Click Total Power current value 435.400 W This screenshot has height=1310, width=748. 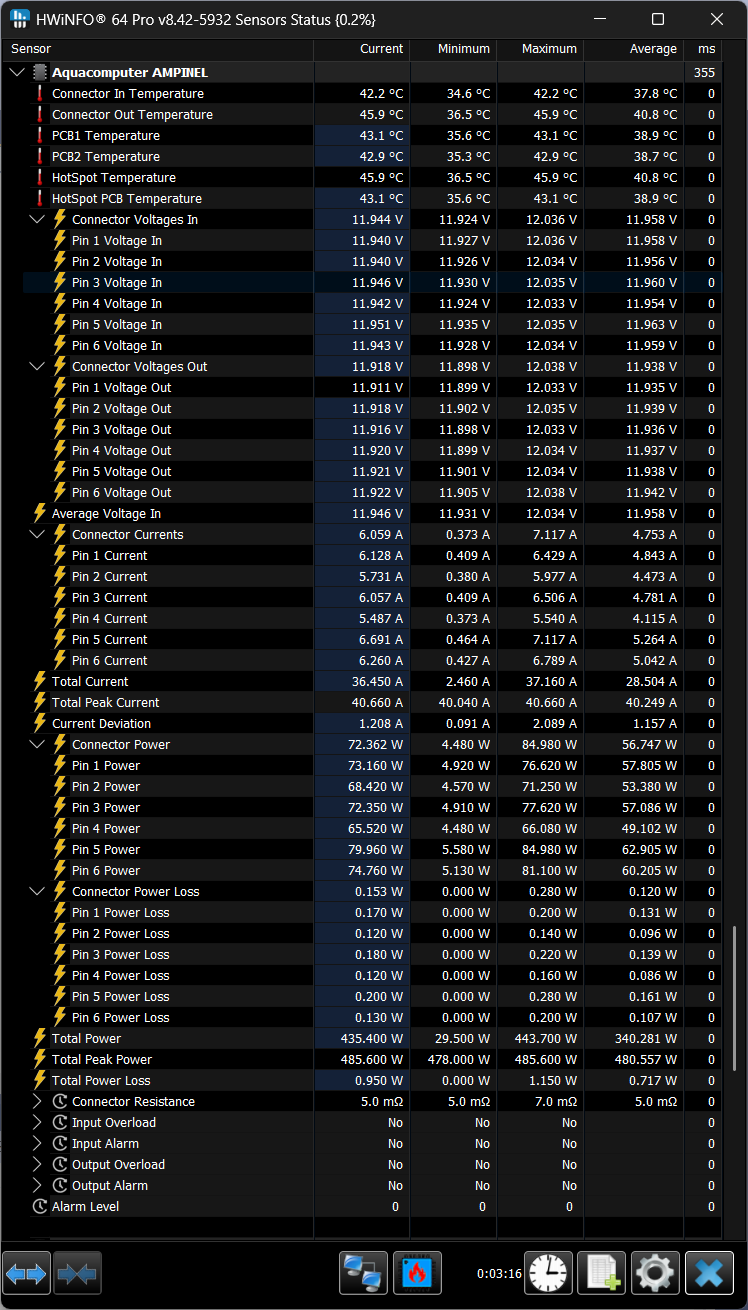371,1038
